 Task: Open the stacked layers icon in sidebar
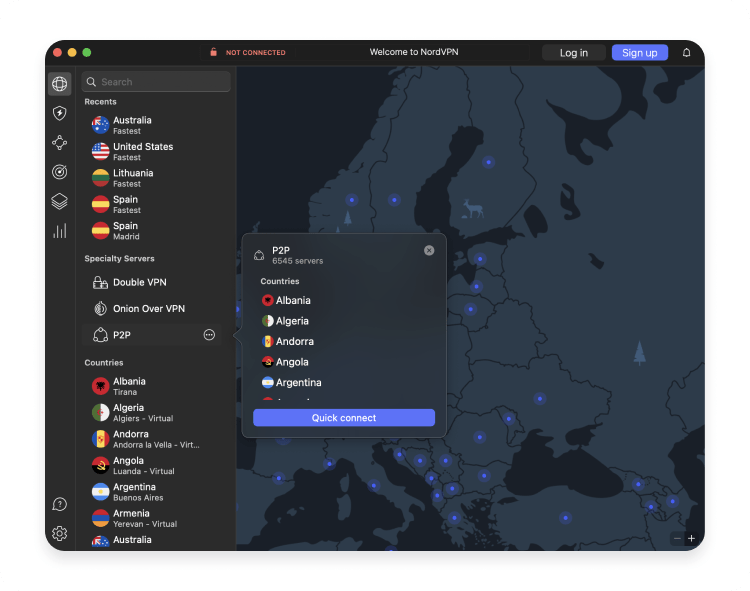pos(59,201)
